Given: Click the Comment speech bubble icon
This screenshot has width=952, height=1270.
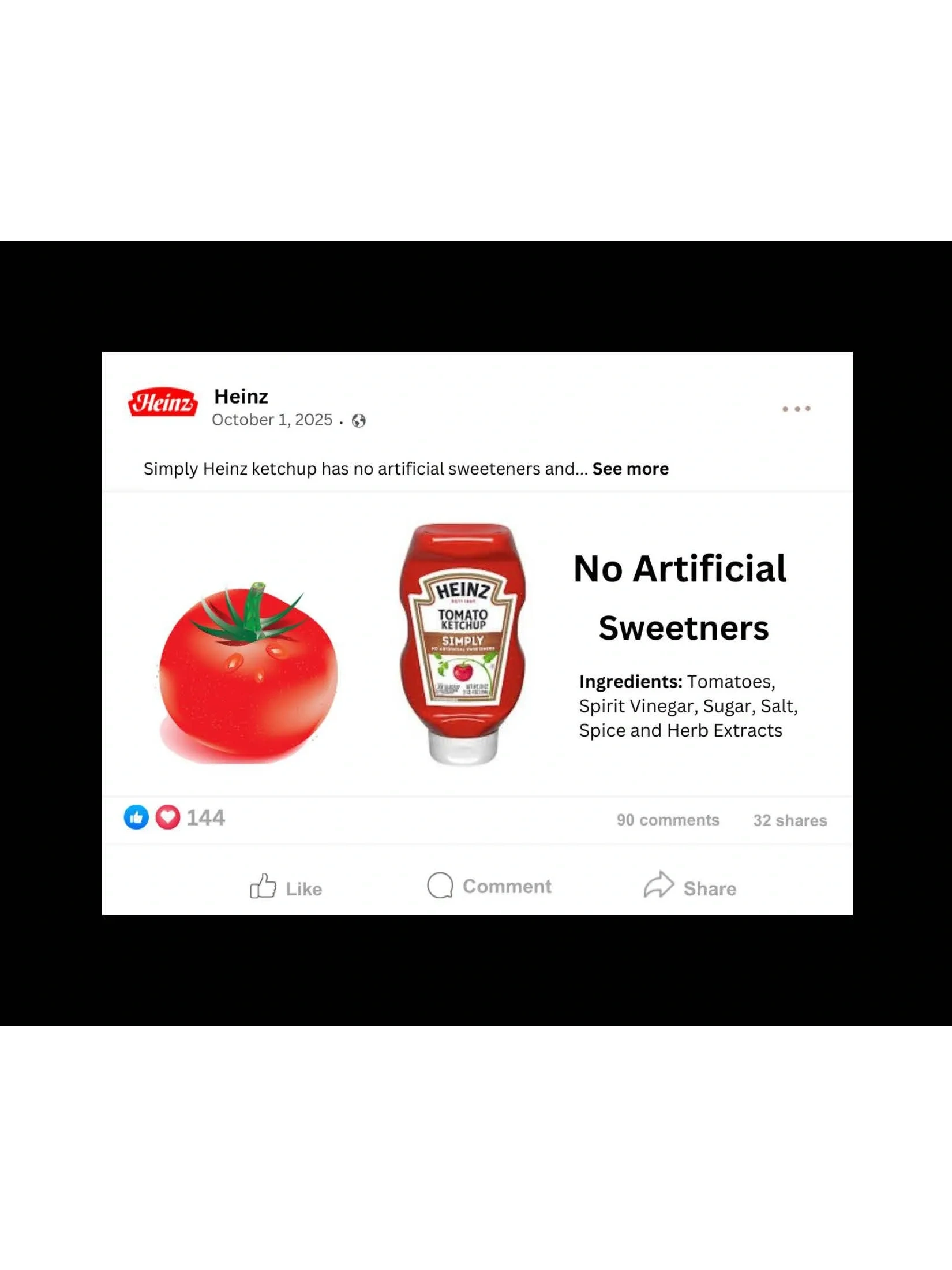Looking at the screenshot, I should 440,885.
